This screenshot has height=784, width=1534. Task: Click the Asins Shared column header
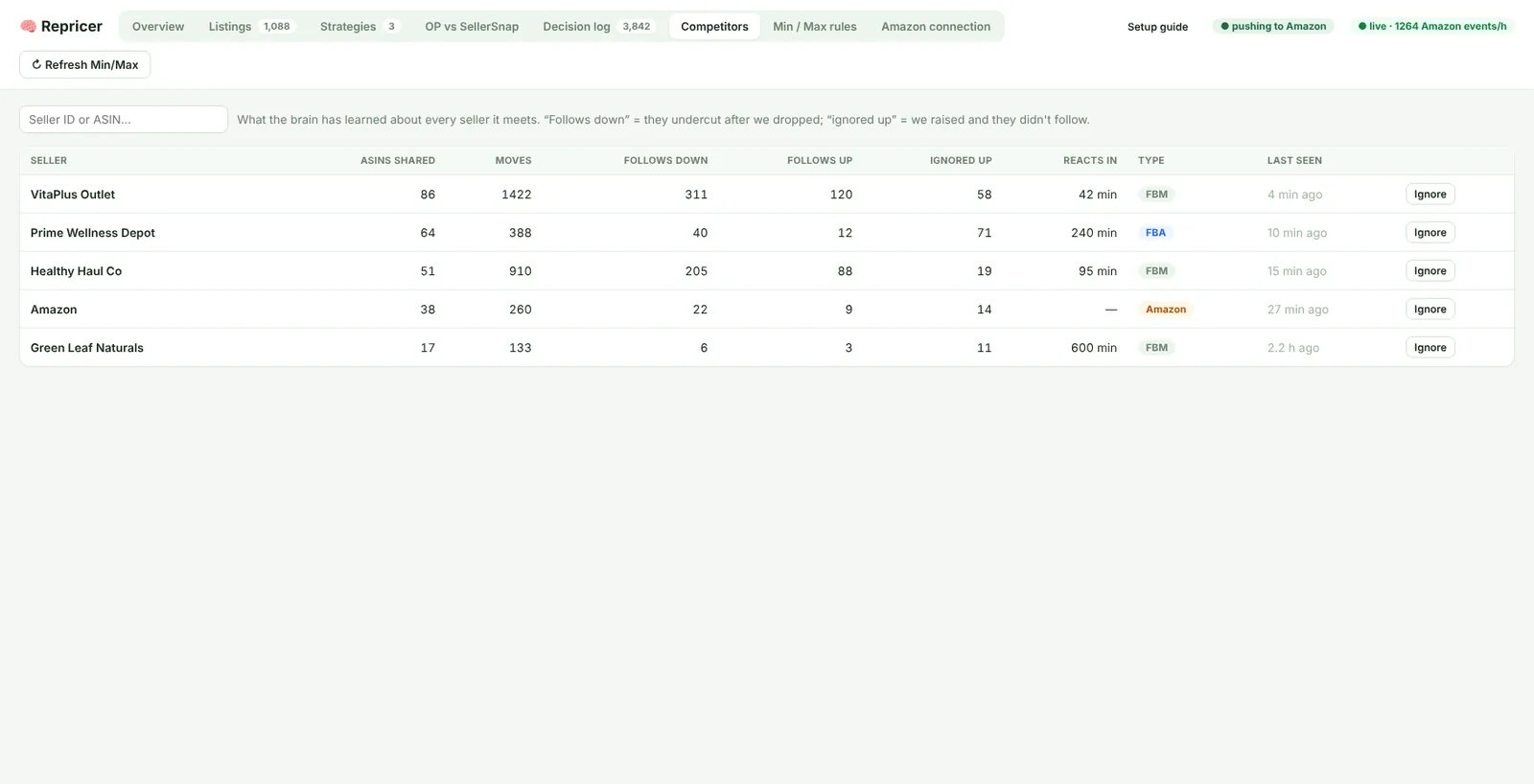coord(398,160)
